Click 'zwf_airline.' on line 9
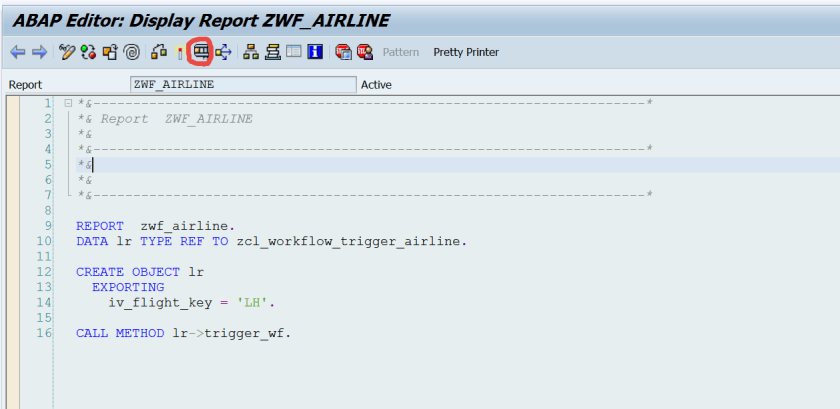 (x=188, y=226)
